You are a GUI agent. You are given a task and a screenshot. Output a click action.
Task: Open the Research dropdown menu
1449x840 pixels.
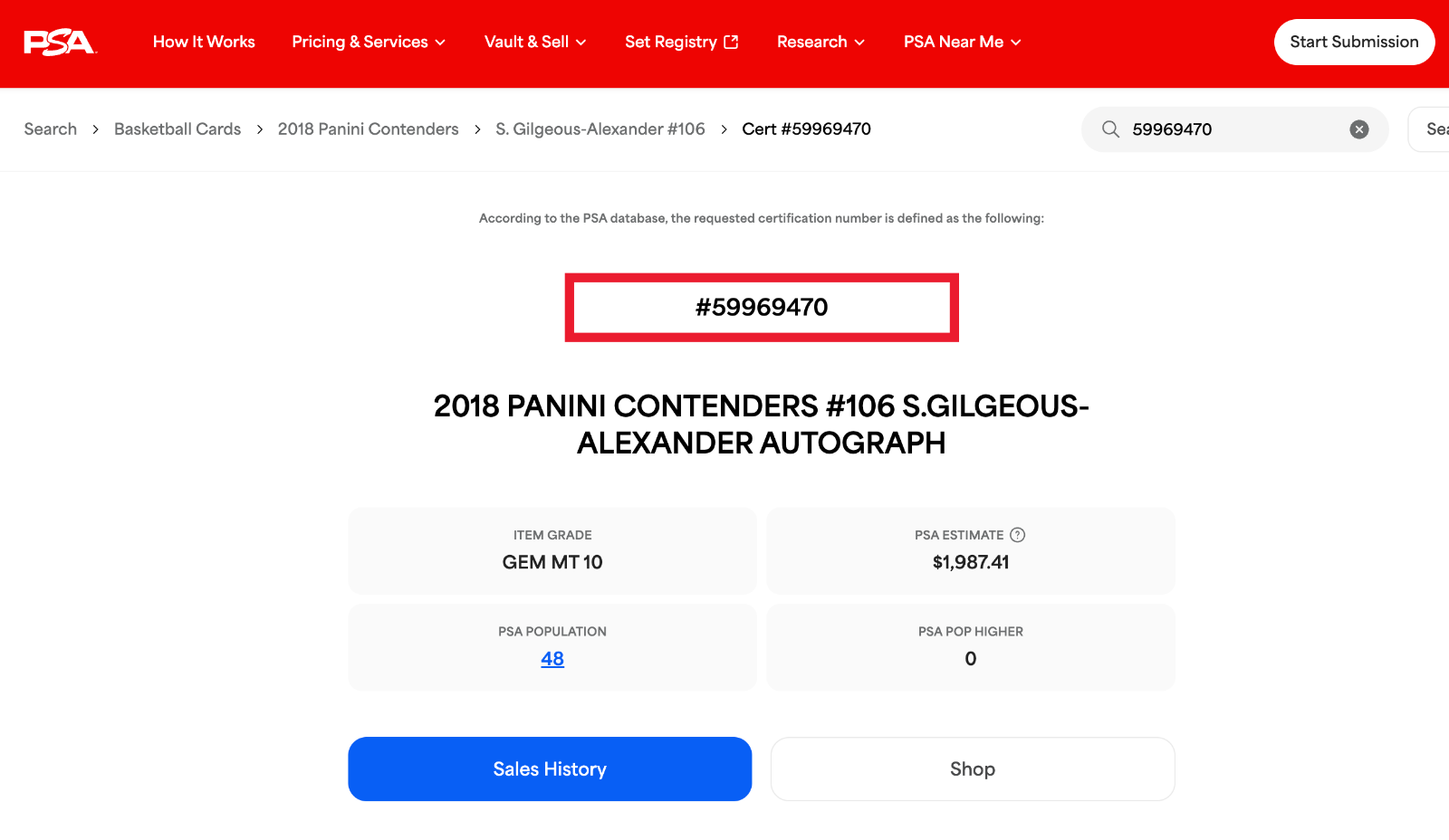(820, 42)
